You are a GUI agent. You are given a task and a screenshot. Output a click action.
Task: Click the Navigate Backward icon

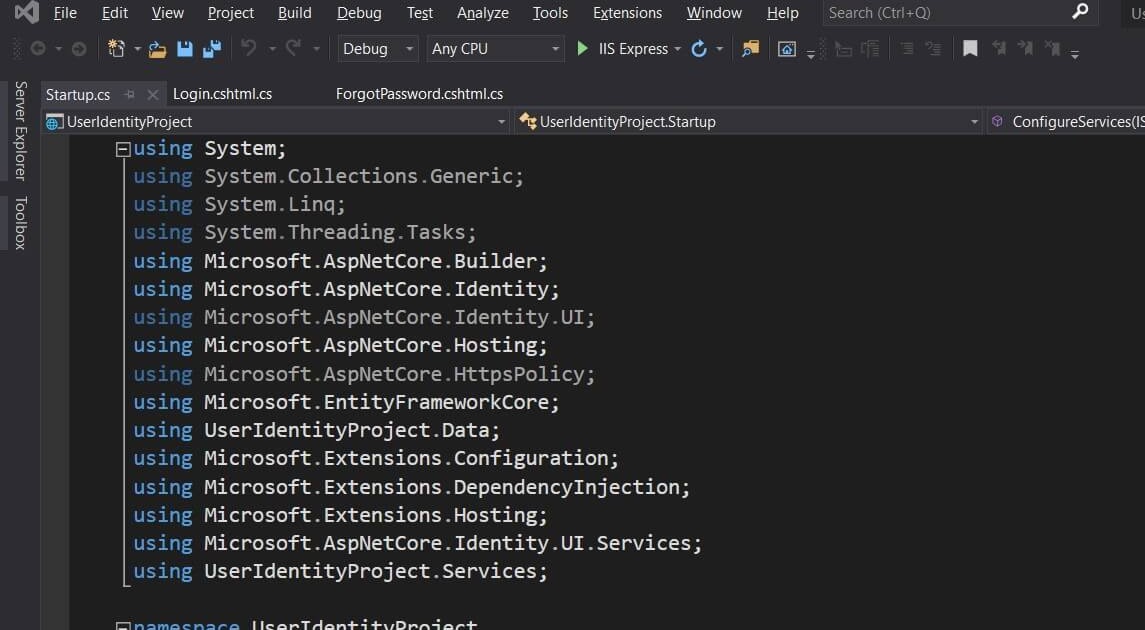coord(37,48)
